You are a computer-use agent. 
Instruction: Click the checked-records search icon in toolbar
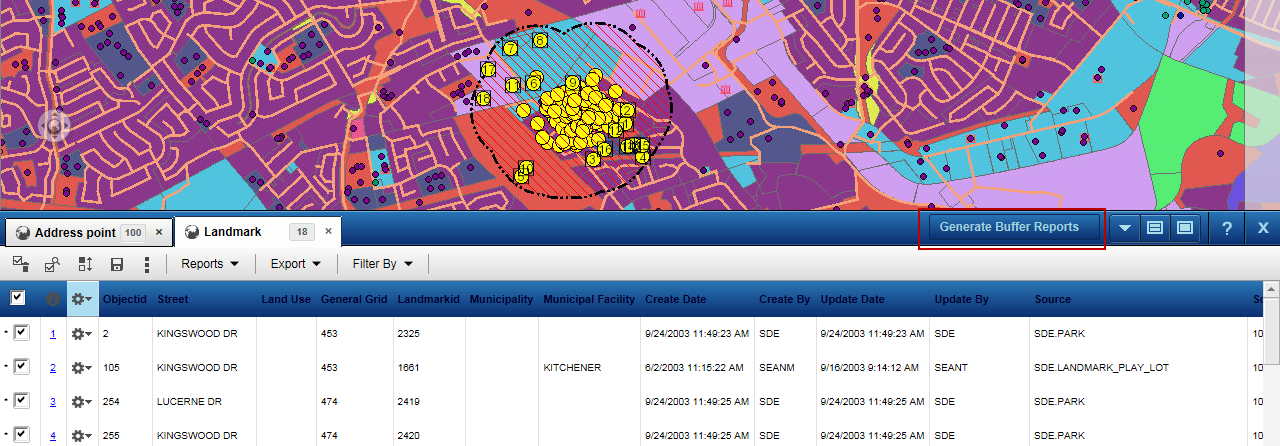tap(52, 264)
